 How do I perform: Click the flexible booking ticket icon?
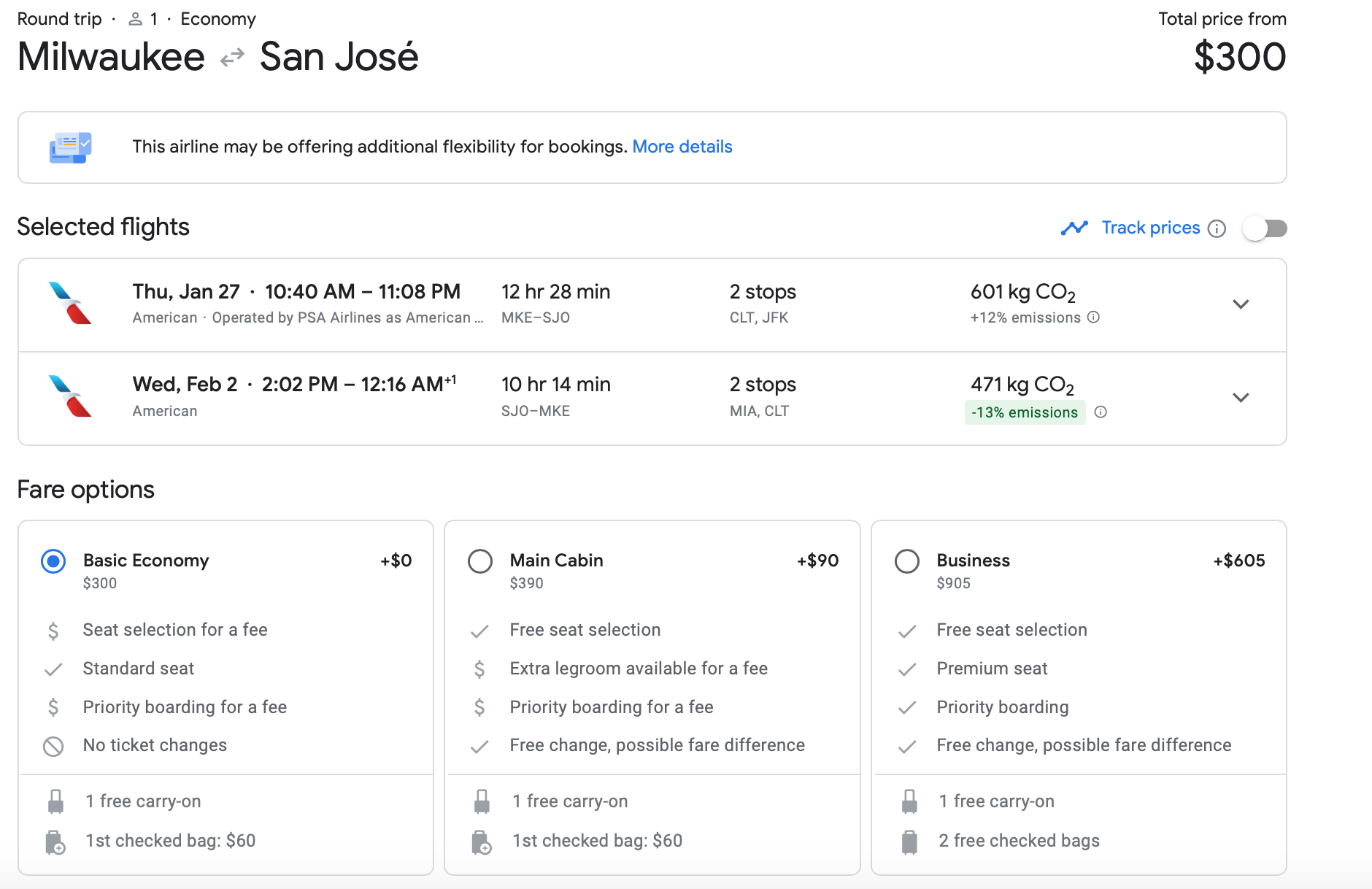pyautogui.click(x=71, y=147)
